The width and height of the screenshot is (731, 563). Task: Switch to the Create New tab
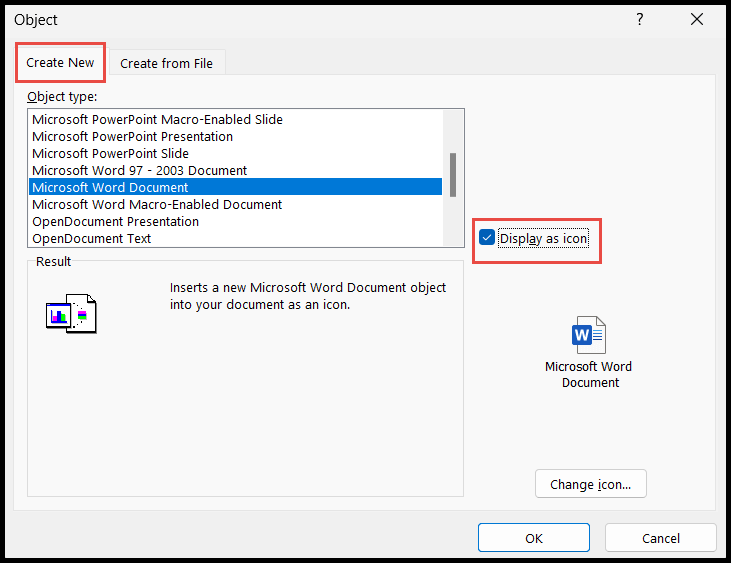pyautogui.click(x=60, y=62)
